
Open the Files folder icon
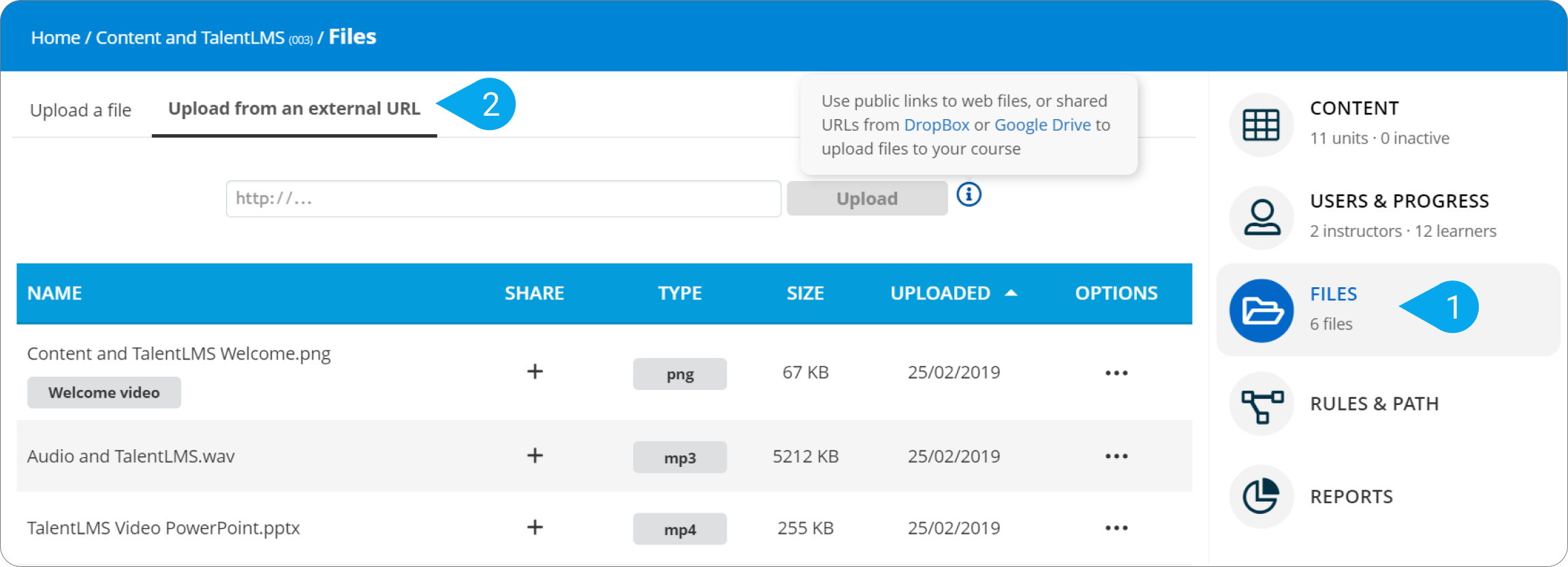(x=1261, y=310)
